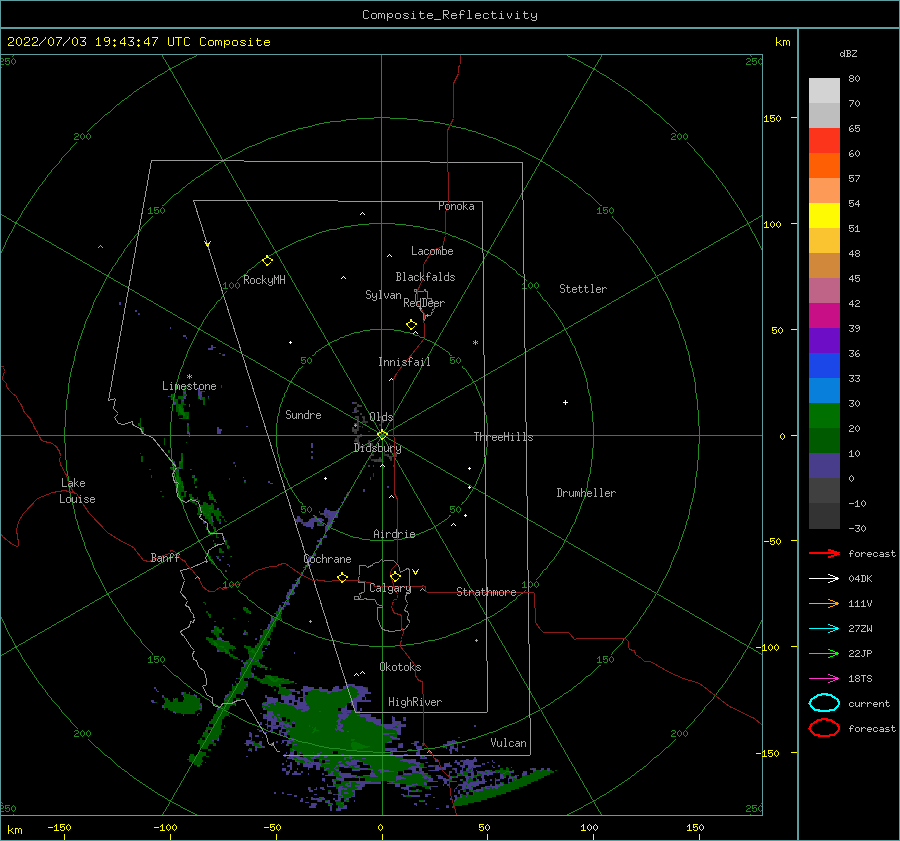The image size is (900, 841).
Task: Click the Strathmore city label
Action: pos(486,592)
